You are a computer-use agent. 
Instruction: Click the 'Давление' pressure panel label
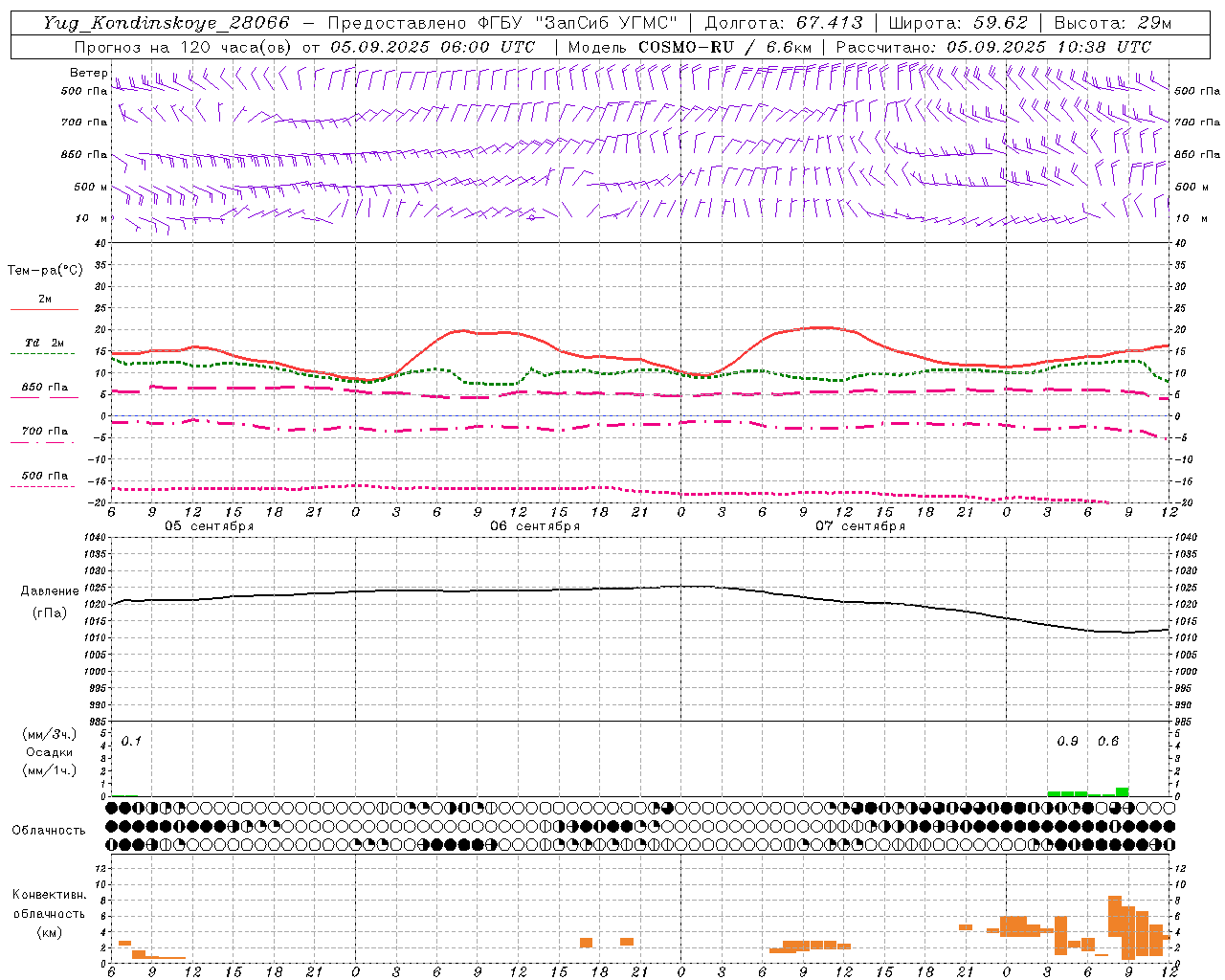(50, 591)
